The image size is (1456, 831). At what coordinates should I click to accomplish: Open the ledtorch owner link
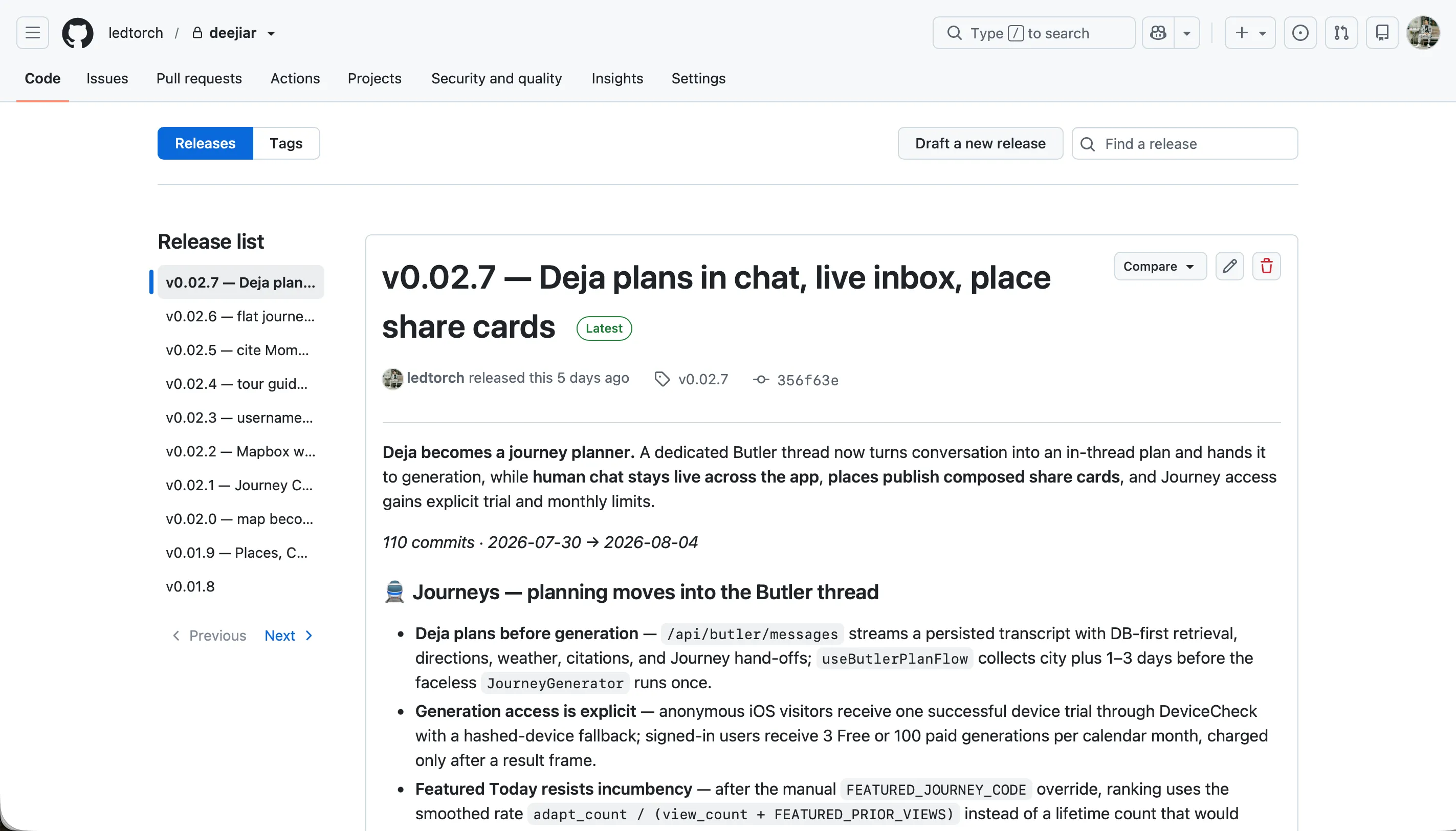coord(136,33)
